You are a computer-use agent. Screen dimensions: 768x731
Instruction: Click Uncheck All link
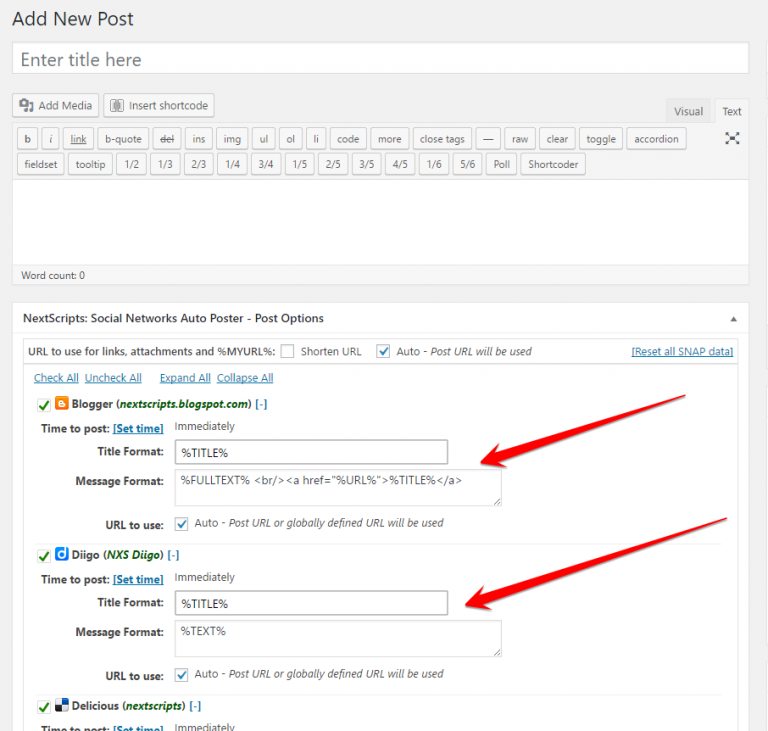coord(113,378)
